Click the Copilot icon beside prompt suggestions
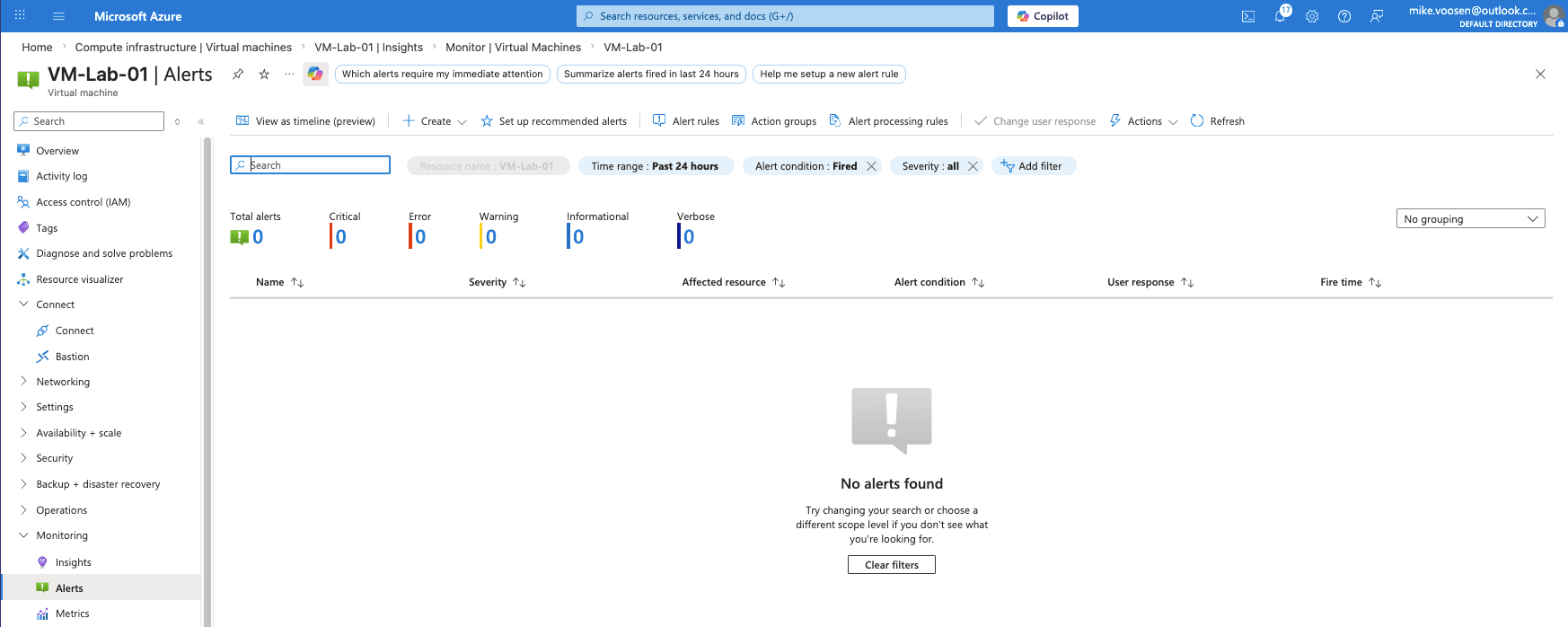 coord(315,75)
